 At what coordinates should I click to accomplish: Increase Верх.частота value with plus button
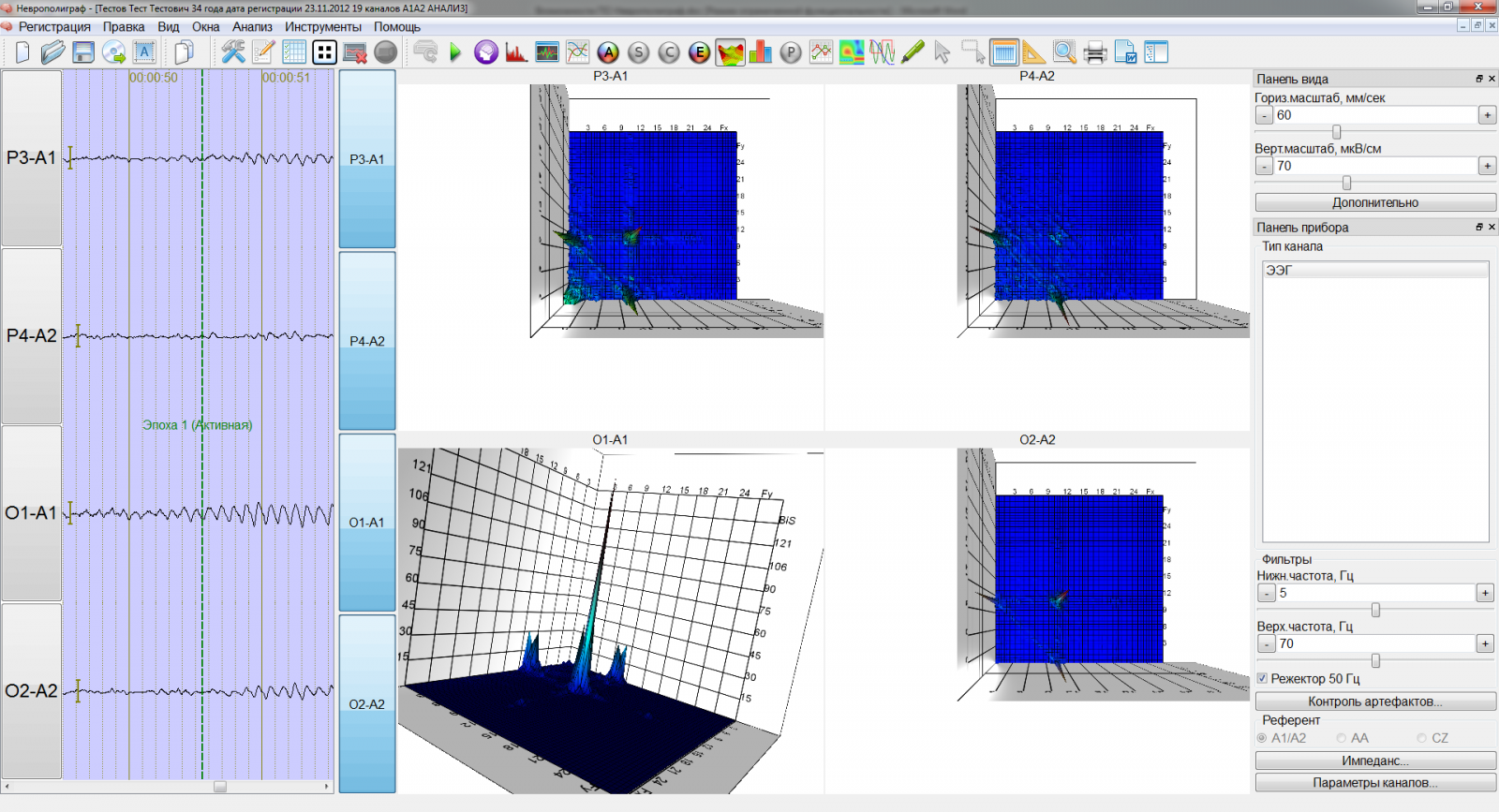click(x=1485, y=643)
